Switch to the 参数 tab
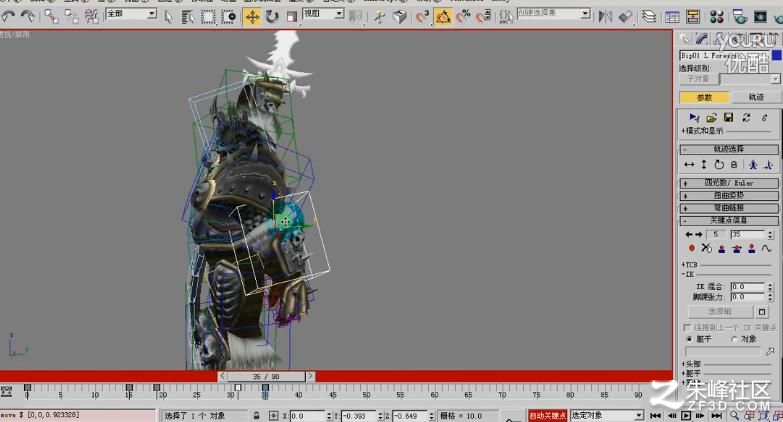Image resolution: width=783 pixels, height=422 pixels. coord(704,97)
